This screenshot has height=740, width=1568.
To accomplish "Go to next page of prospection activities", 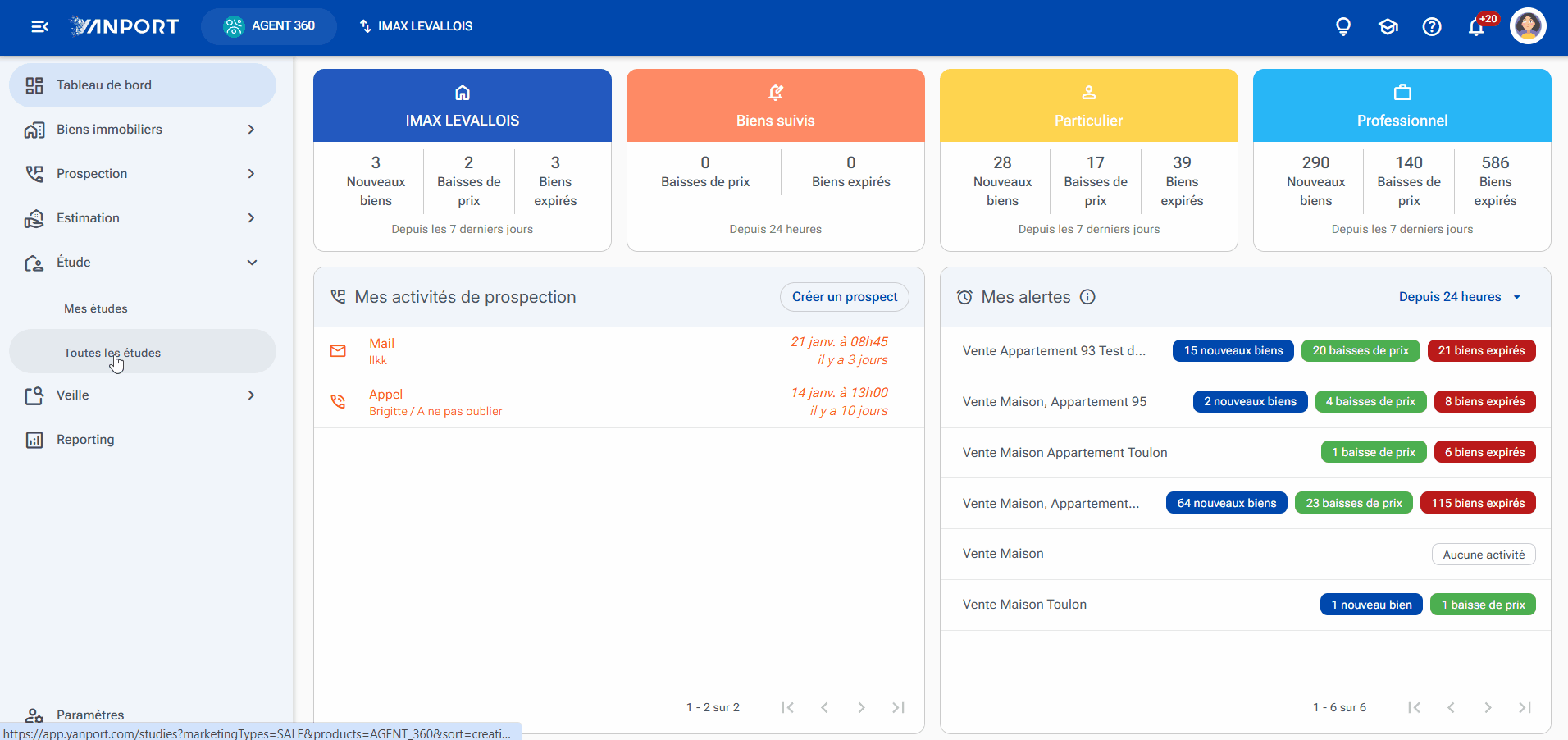I will click(861, 707).
